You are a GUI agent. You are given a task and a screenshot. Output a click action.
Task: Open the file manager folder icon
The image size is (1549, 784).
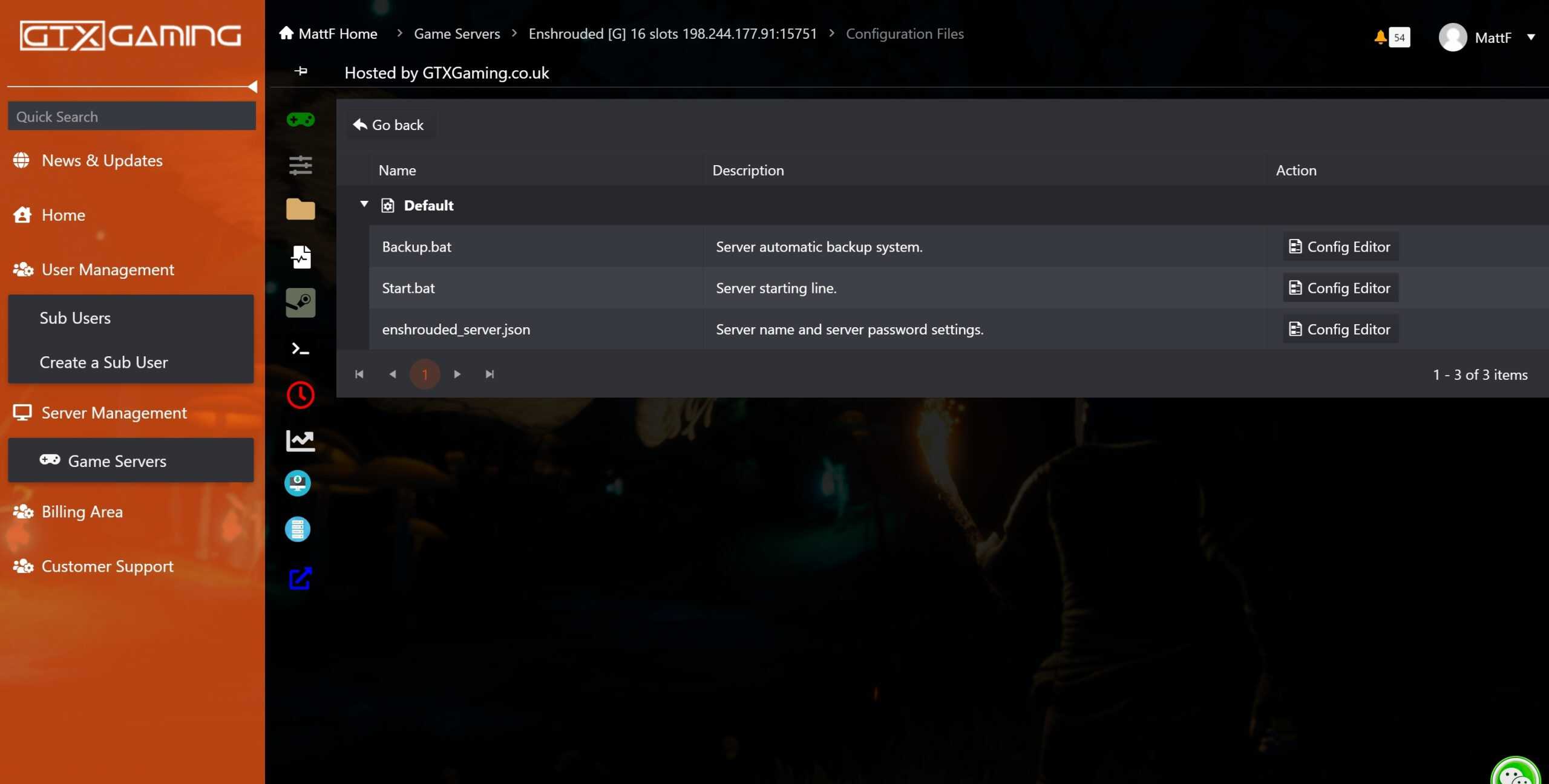pyautogui.click(x=301, y=209)
